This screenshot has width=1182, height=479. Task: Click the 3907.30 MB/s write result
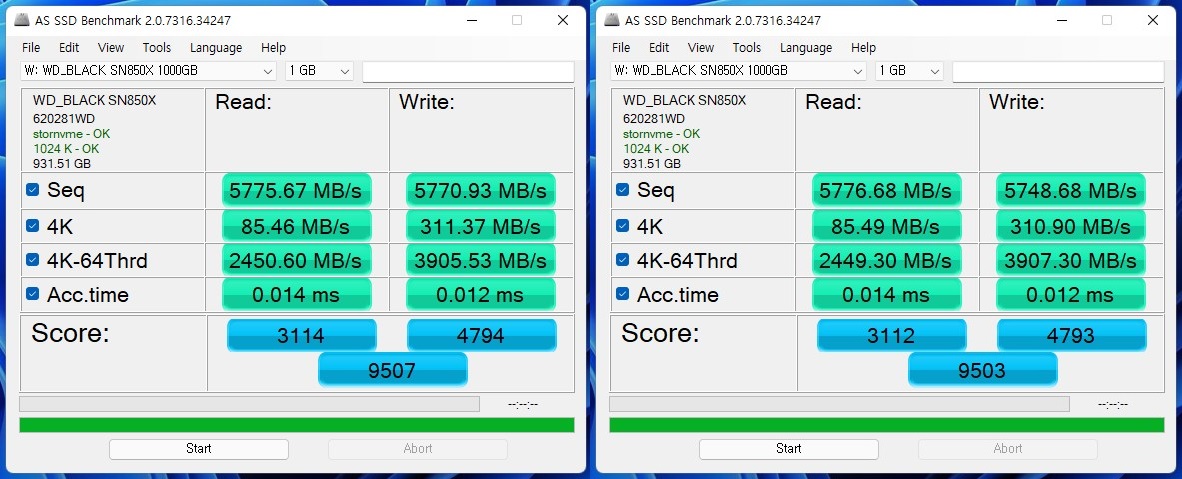click(1071, 260)
